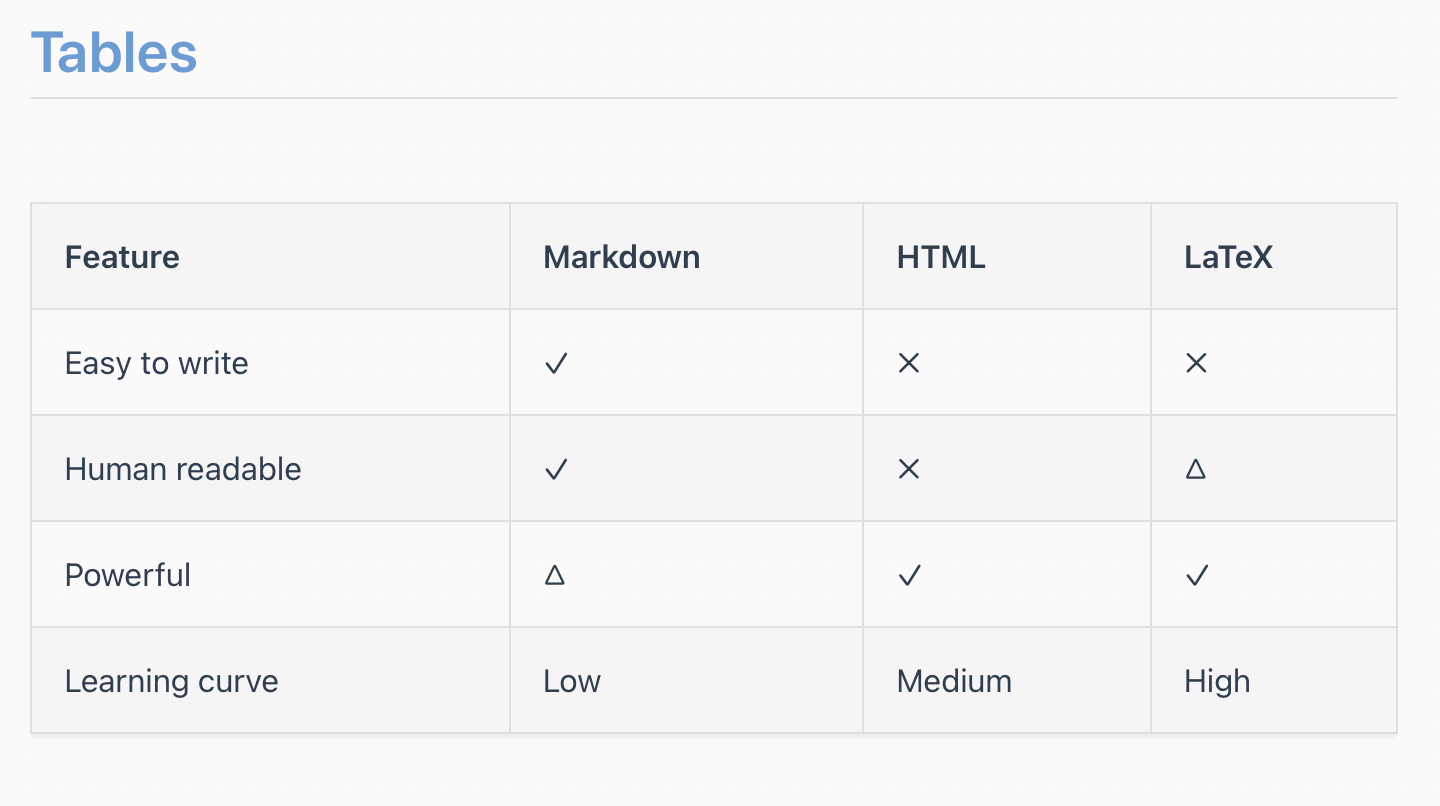The height and width of the screenshot is (806, 1440).
Task: Click the LaTeX triangle in Human readable row
Action: pos(1195,469)
